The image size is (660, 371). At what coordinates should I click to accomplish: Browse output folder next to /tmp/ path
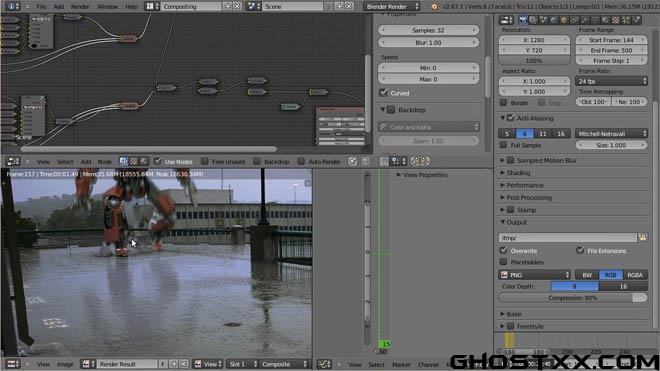pyautogui.click(x=642, y=238)
